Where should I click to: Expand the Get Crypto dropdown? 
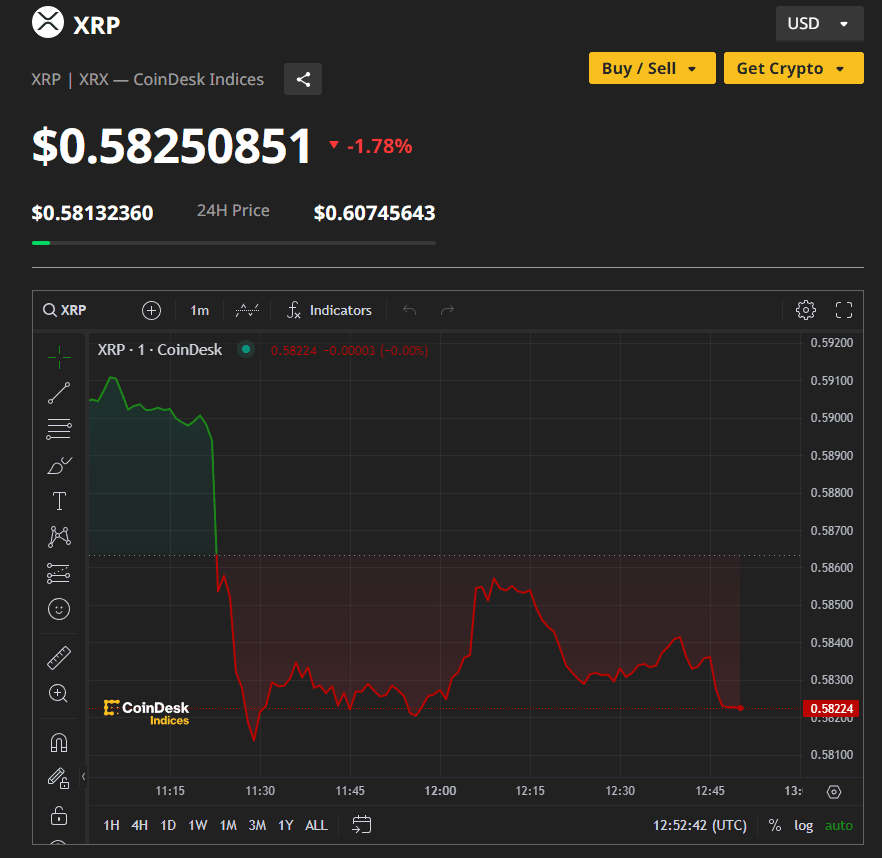coord(793,68)
